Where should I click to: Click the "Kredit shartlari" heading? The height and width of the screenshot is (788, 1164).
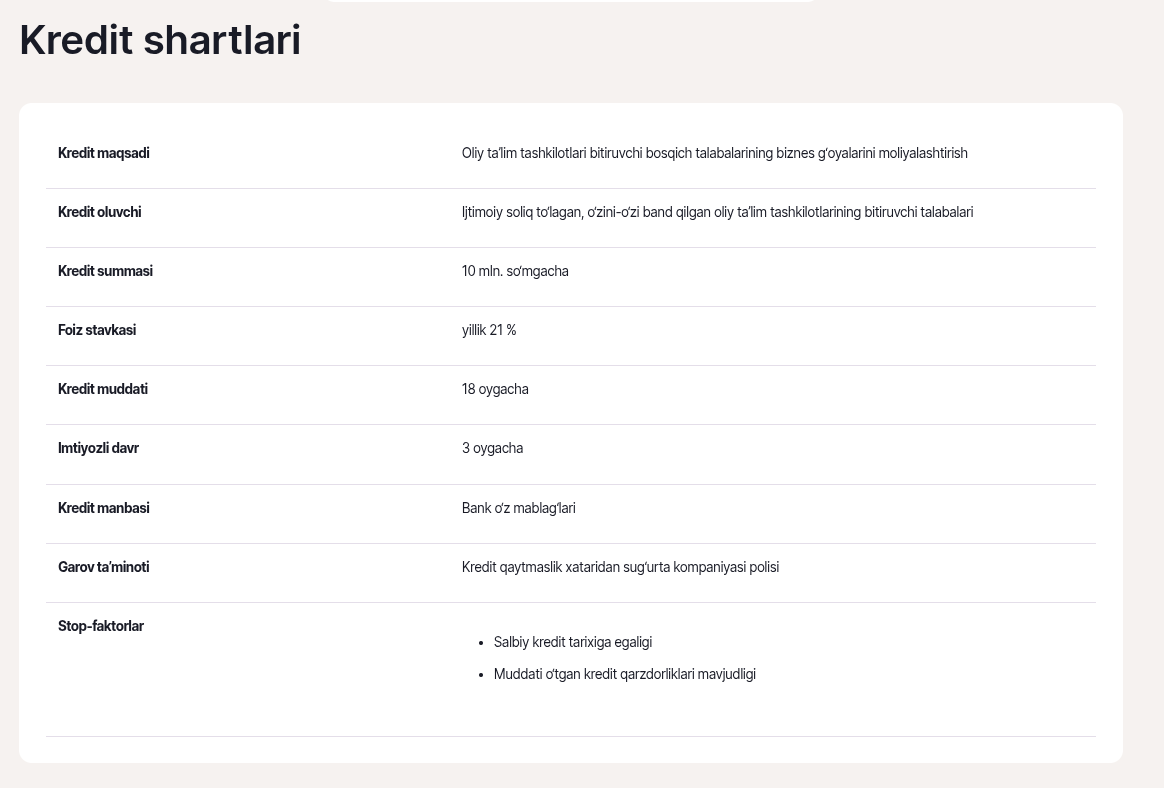(x=160, y=40)
